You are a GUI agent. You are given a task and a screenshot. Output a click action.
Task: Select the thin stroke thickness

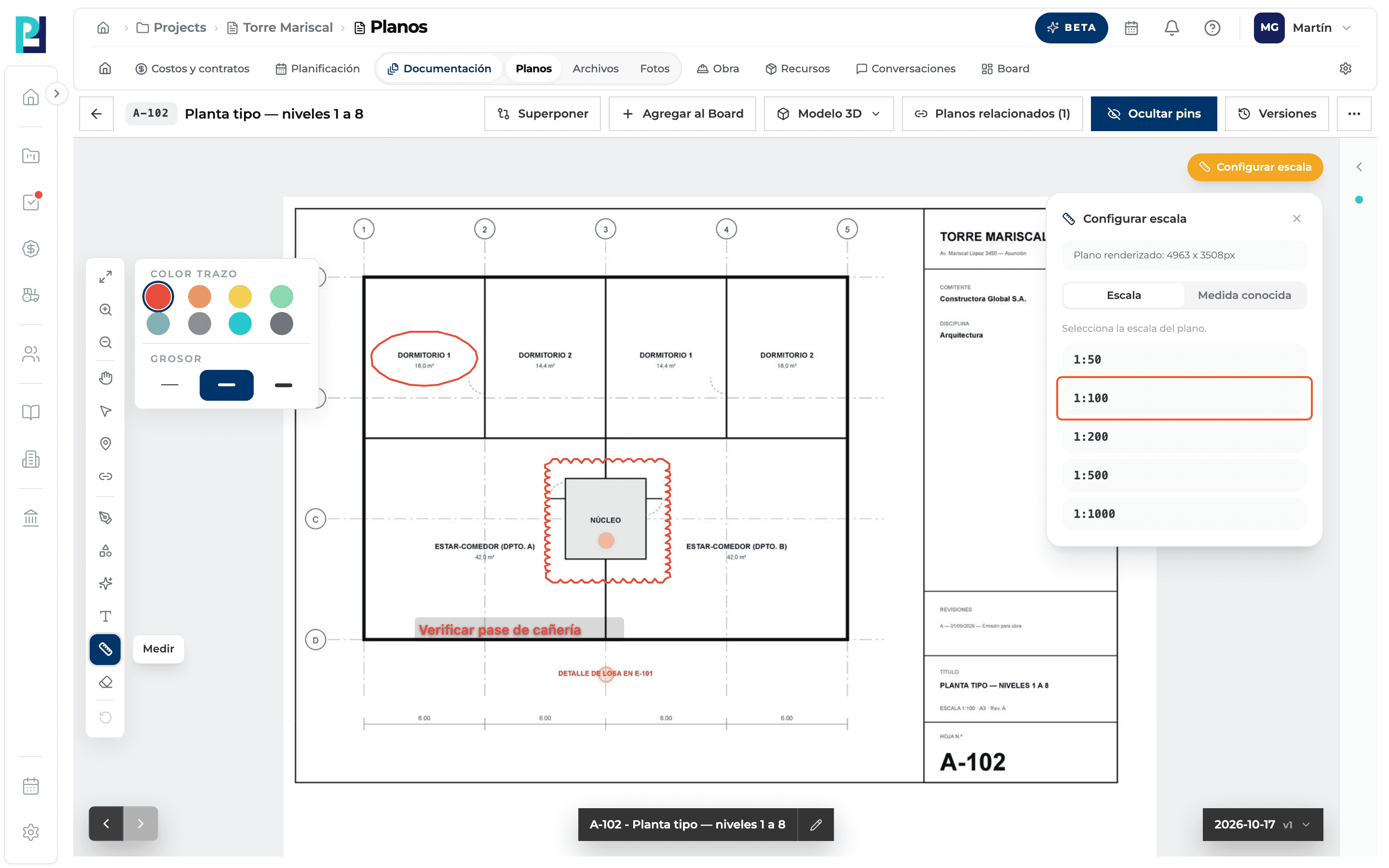170,385
